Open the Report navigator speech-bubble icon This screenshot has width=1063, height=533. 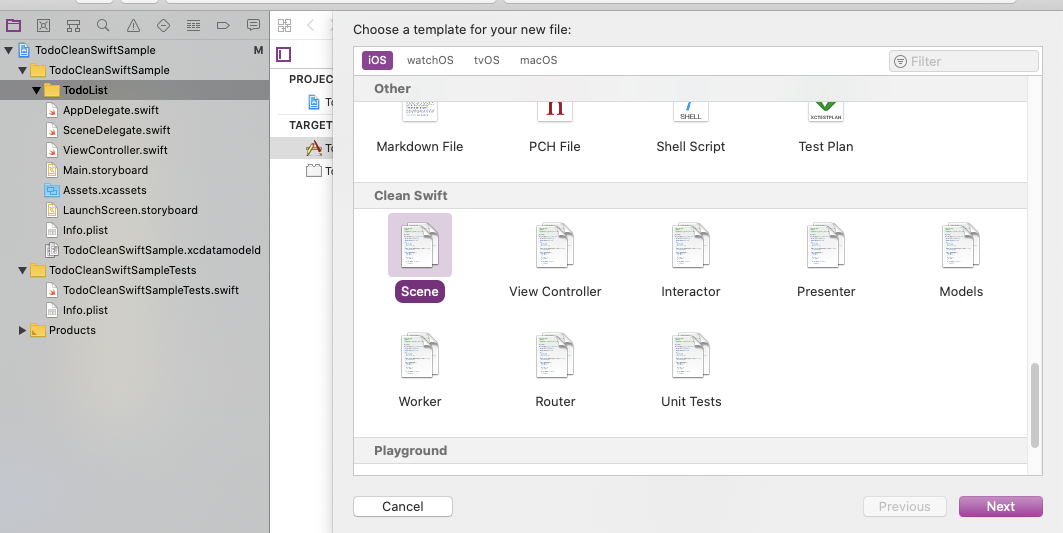[254, 26]
